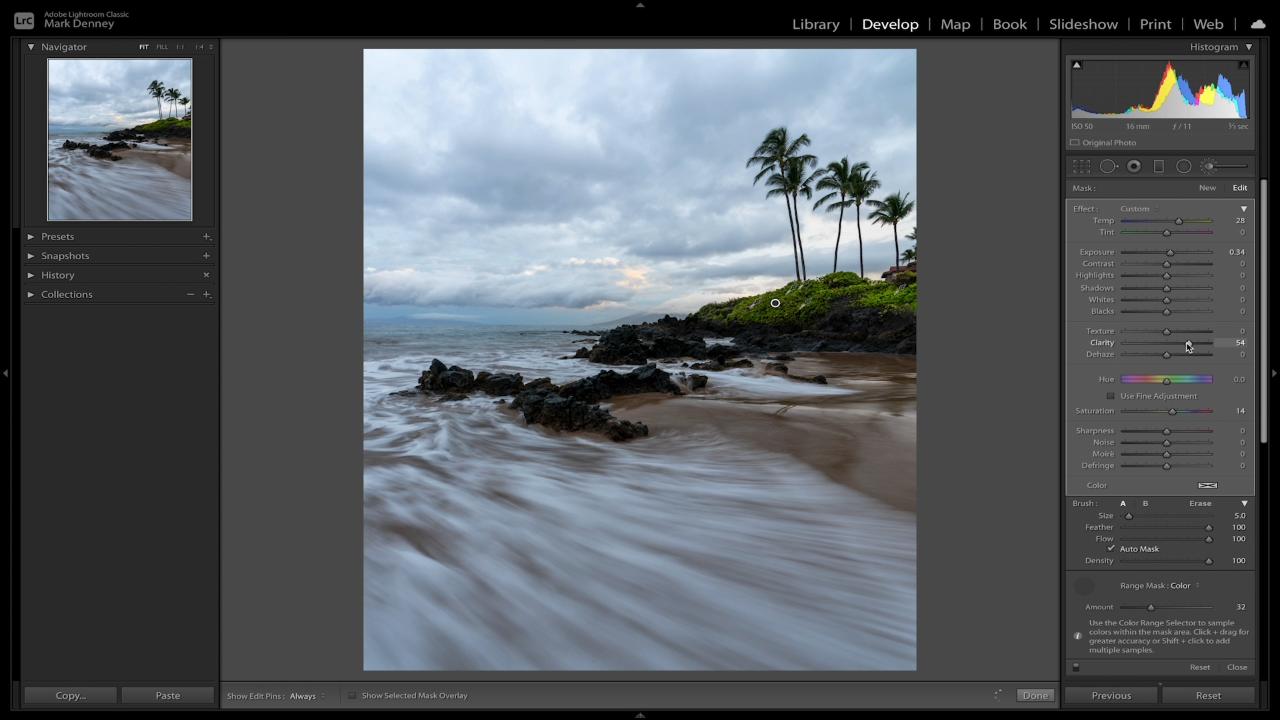This screenshot has height=720, width=1280.
Task: Click the shadow clipping indicator in histogram
Action: [x=1077, y=65]
